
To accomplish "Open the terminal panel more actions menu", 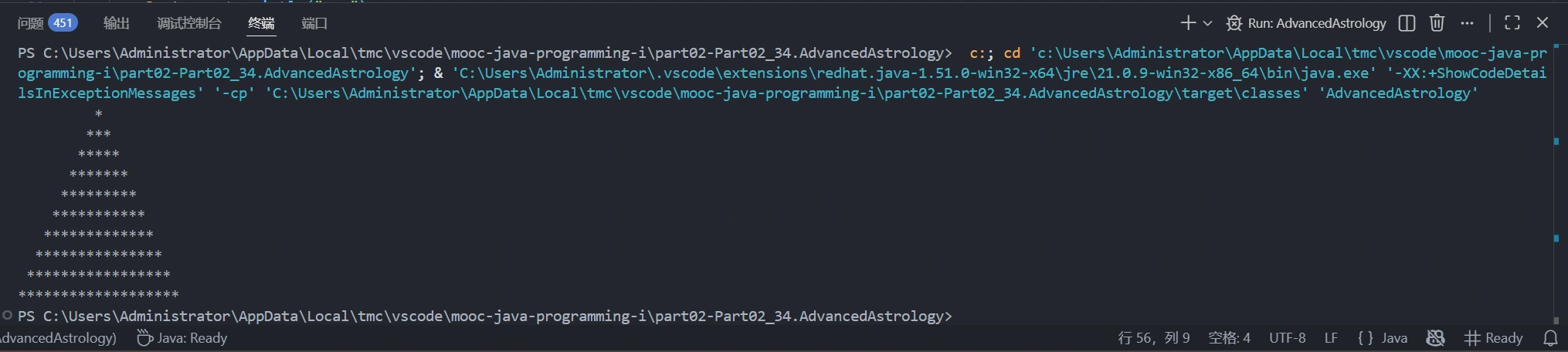I will [x=1467, y=23].
